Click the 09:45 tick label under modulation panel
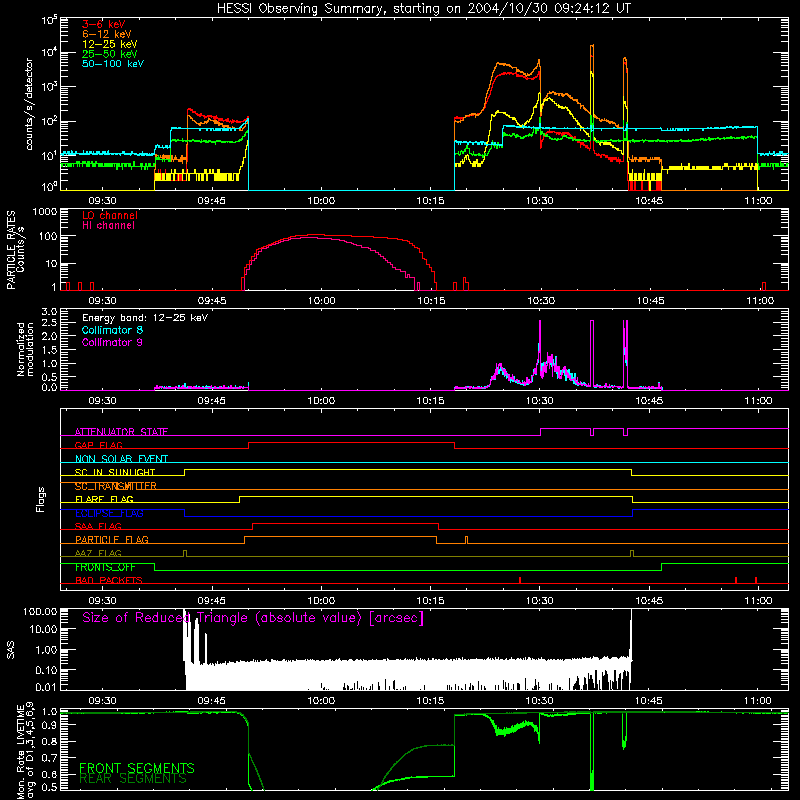Viewport: 800px width, 800px height. pyautogui.click(x=212, y=401)
